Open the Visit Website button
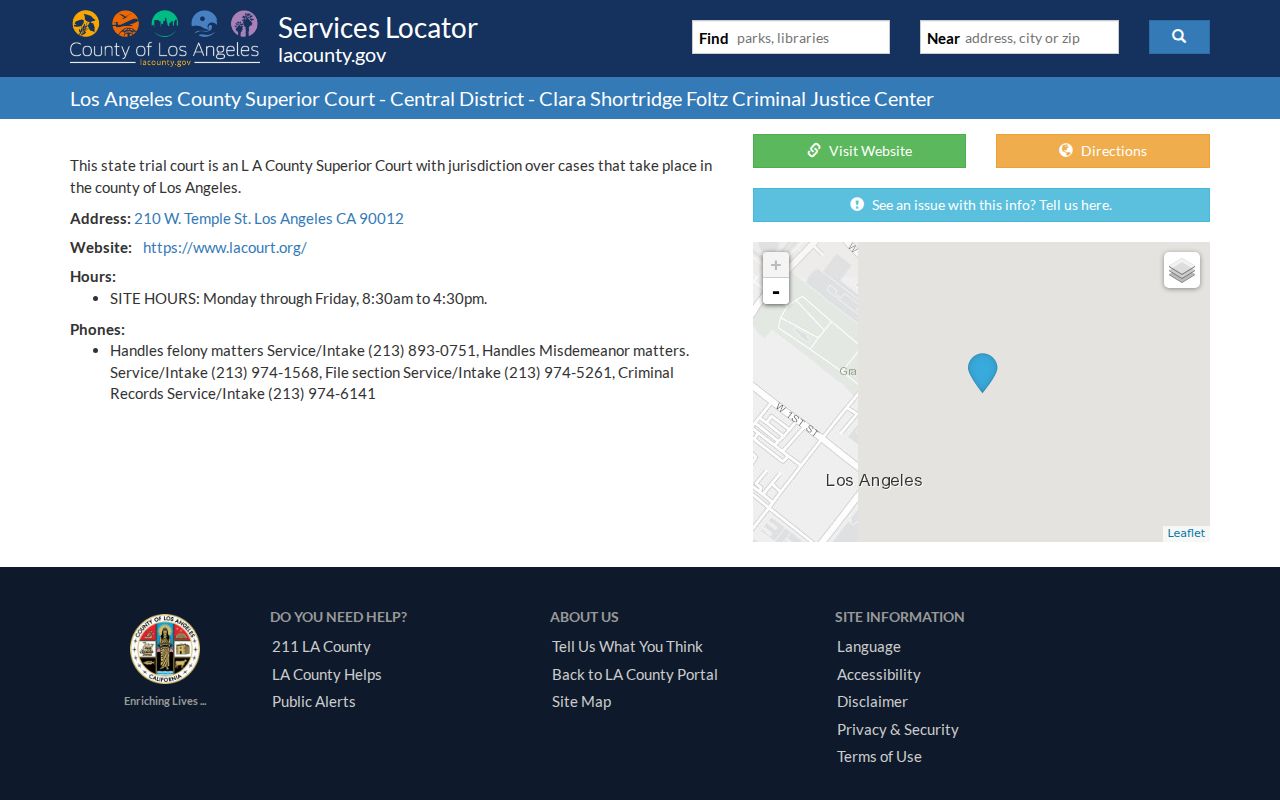Screen dimensions: 1280x800 pos(859,151)
